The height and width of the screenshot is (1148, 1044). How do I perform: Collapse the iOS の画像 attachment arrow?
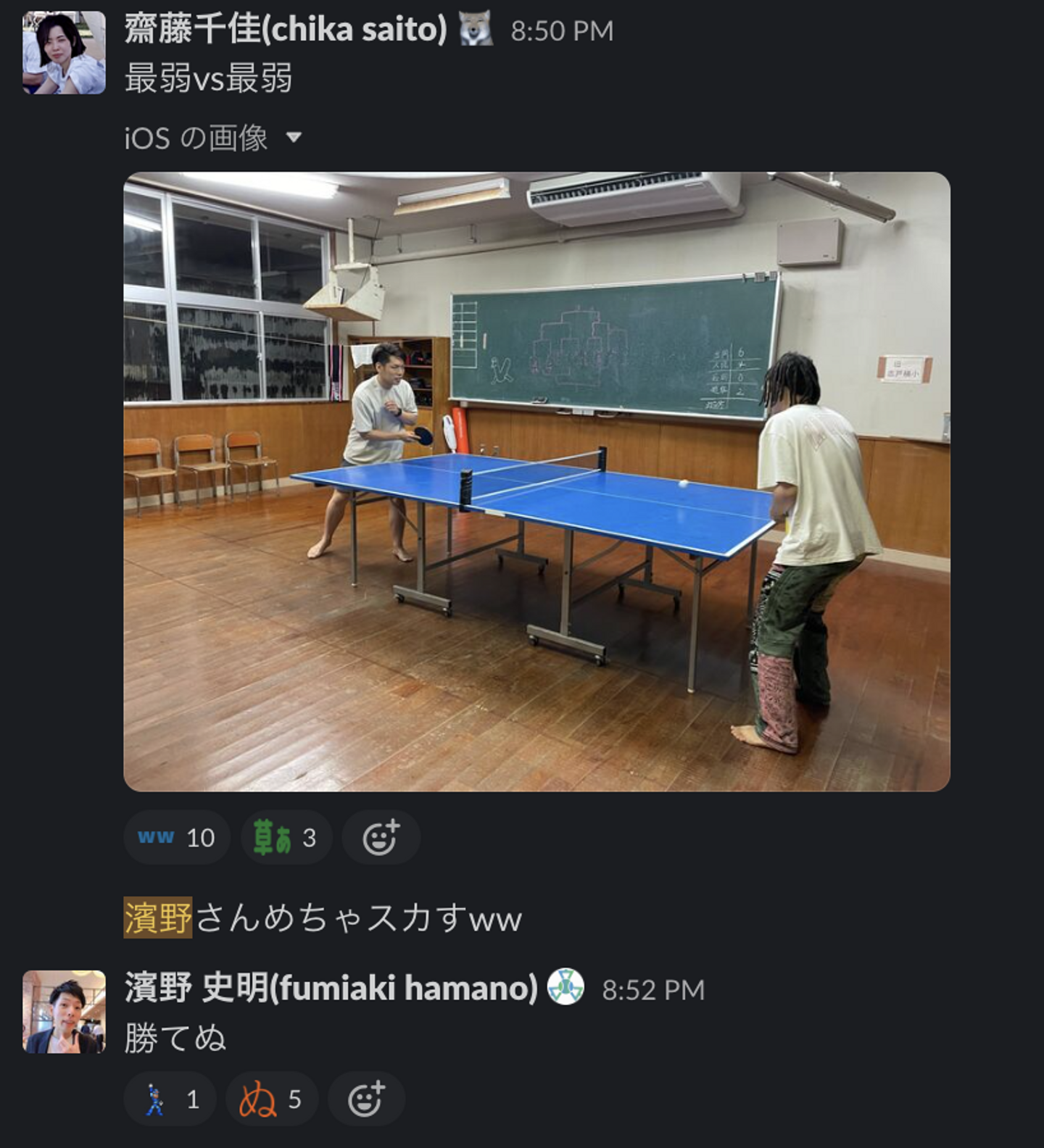pyautogui.click(x=294, y=137)
